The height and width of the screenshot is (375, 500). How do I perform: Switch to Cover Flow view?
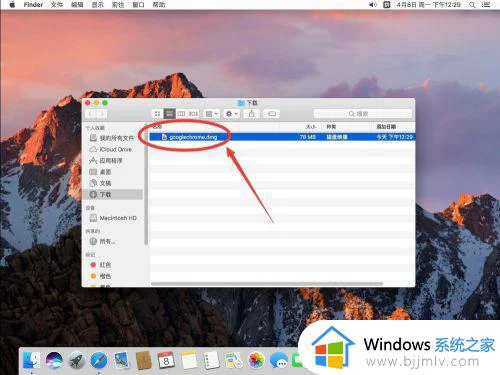193,114
